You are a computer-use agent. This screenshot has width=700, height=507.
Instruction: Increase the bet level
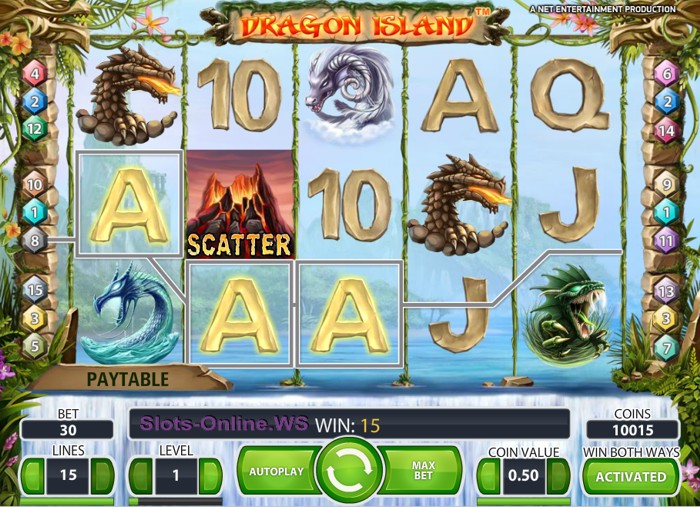click(210, 475)
